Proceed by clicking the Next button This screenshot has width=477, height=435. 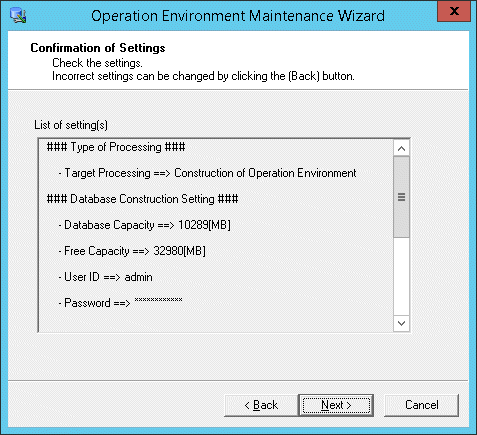click(336, 405)
